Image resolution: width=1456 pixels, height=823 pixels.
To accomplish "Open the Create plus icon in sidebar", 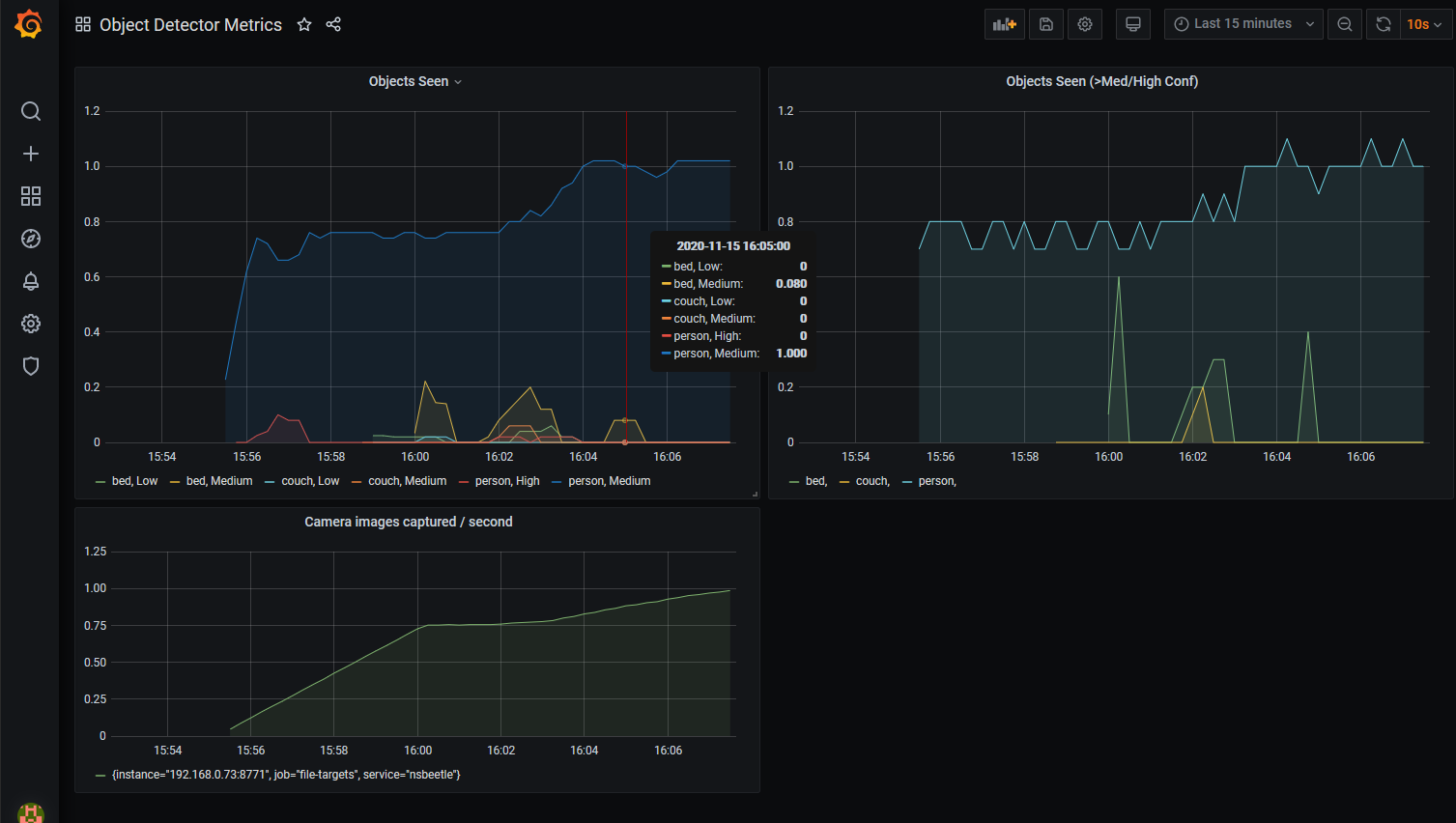I will [x=31, y=154].
